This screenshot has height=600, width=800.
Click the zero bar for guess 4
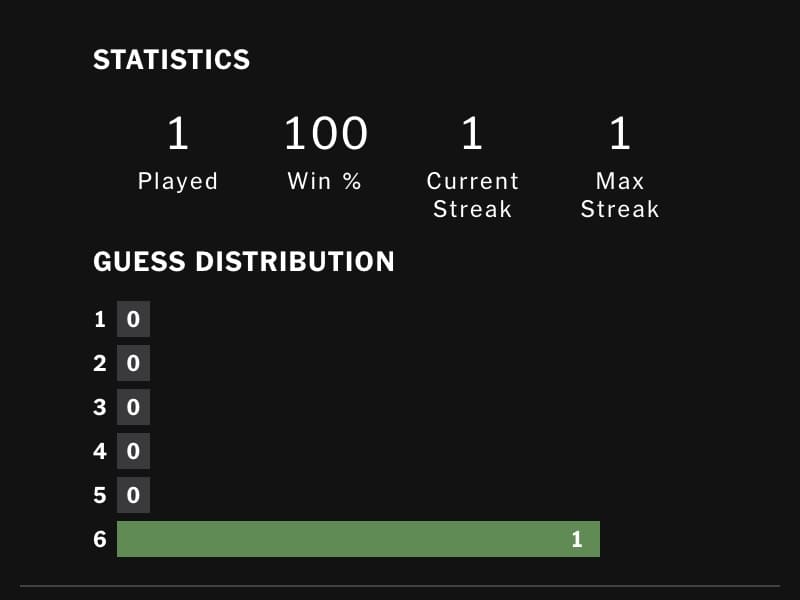133,451
